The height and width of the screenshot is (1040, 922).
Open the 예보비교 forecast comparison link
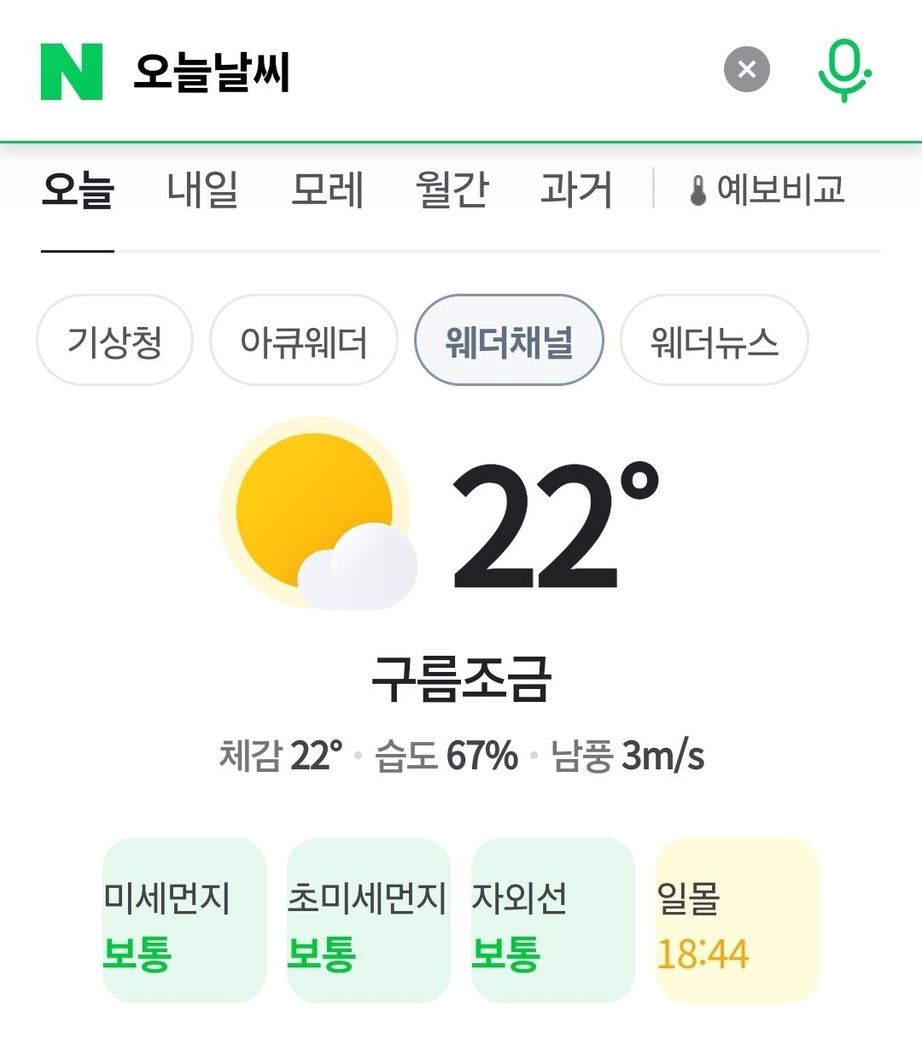click(780, 190)
